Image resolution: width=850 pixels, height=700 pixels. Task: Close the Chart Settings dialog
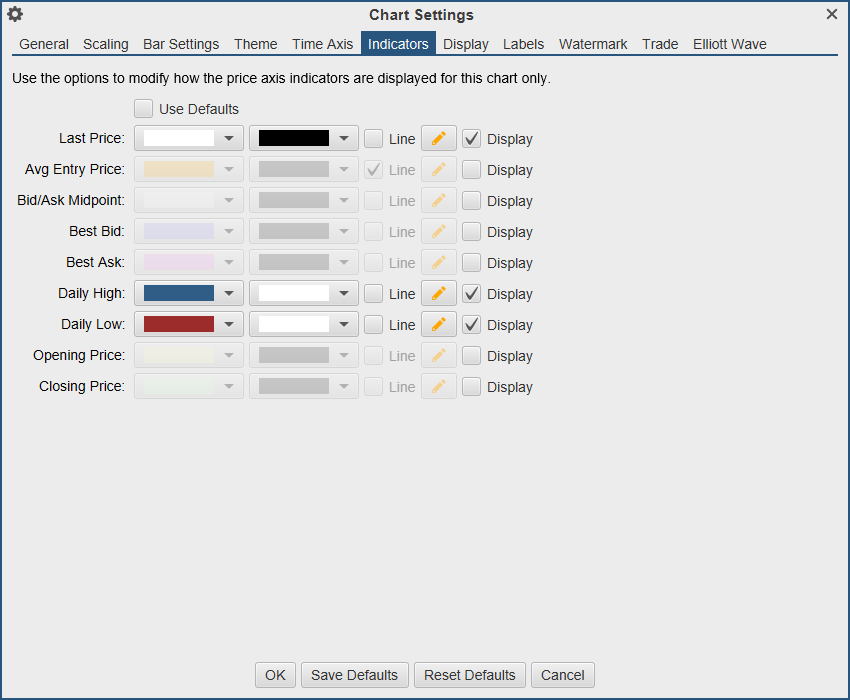point(832,14)
